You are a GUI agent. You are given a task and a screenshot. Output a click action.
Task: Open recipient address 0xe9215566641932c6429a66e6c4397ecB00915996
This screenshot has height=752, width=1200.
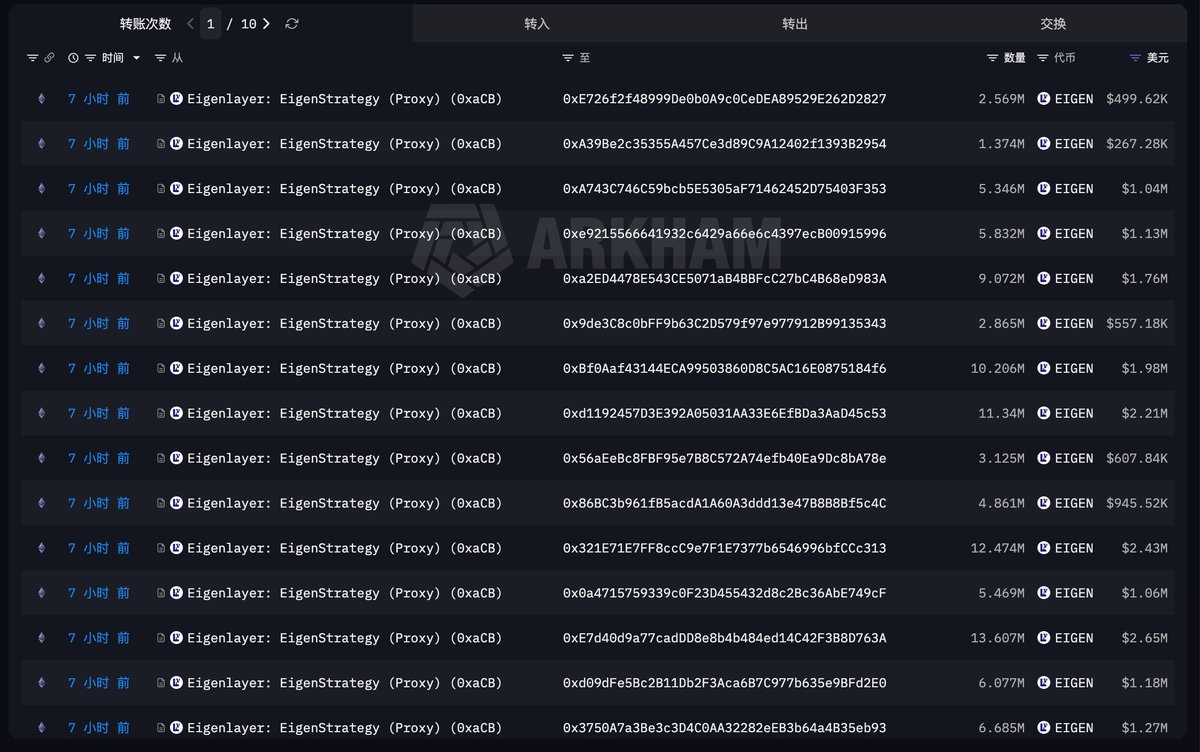pyautogui.click(x=725, y=234)
